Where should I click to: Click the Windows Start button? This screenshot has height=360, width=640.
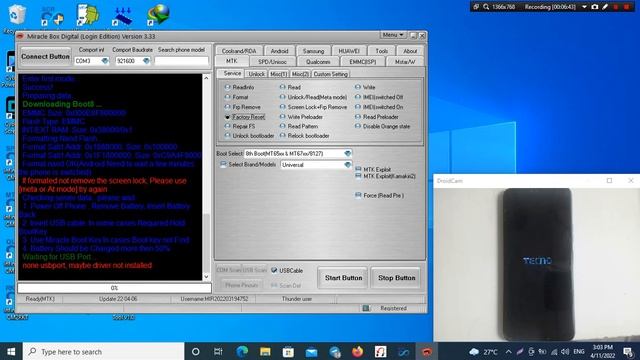[x=11, y=351]
